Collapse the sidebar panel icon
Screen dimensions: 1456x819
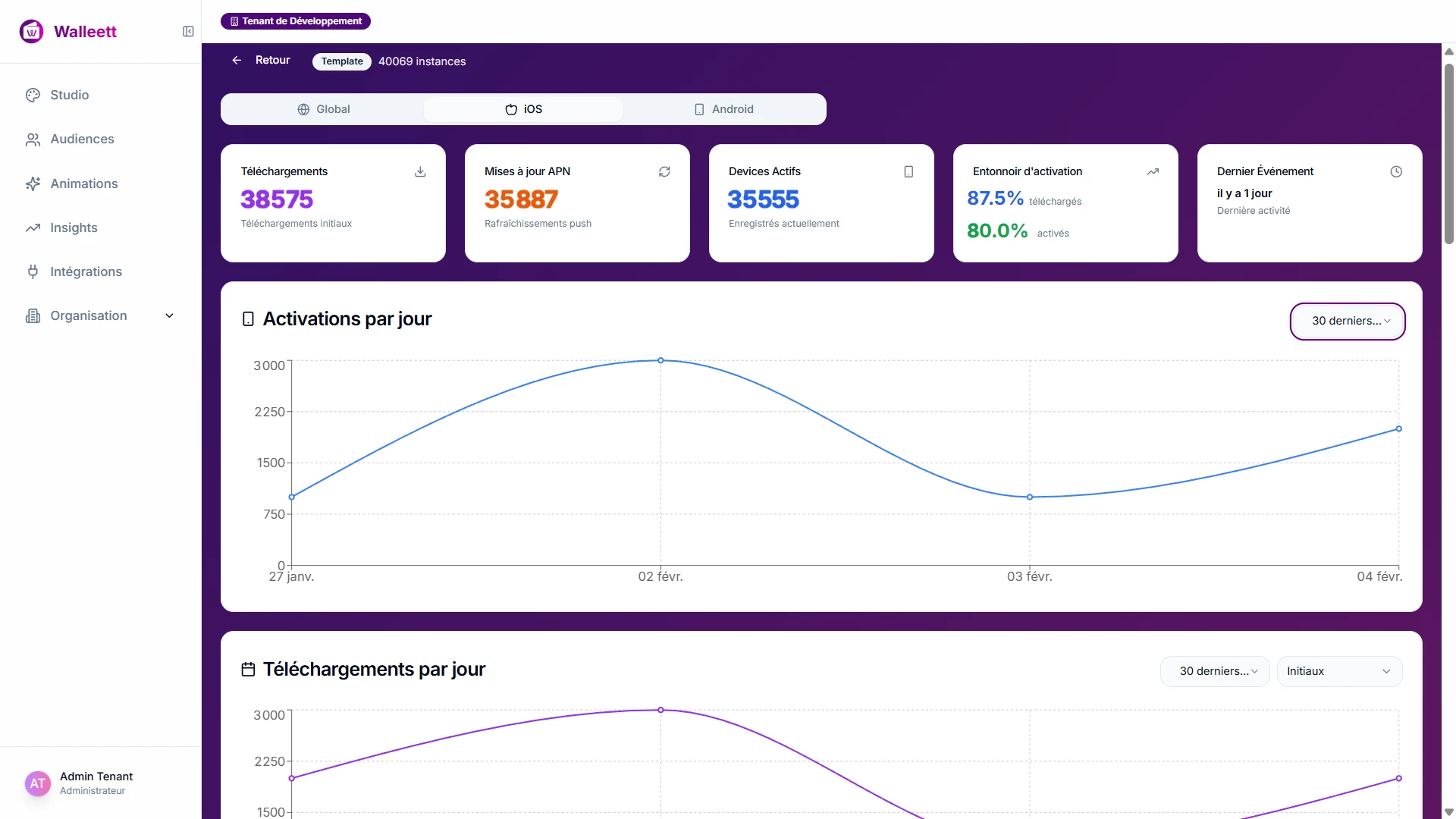click(188, 31)
